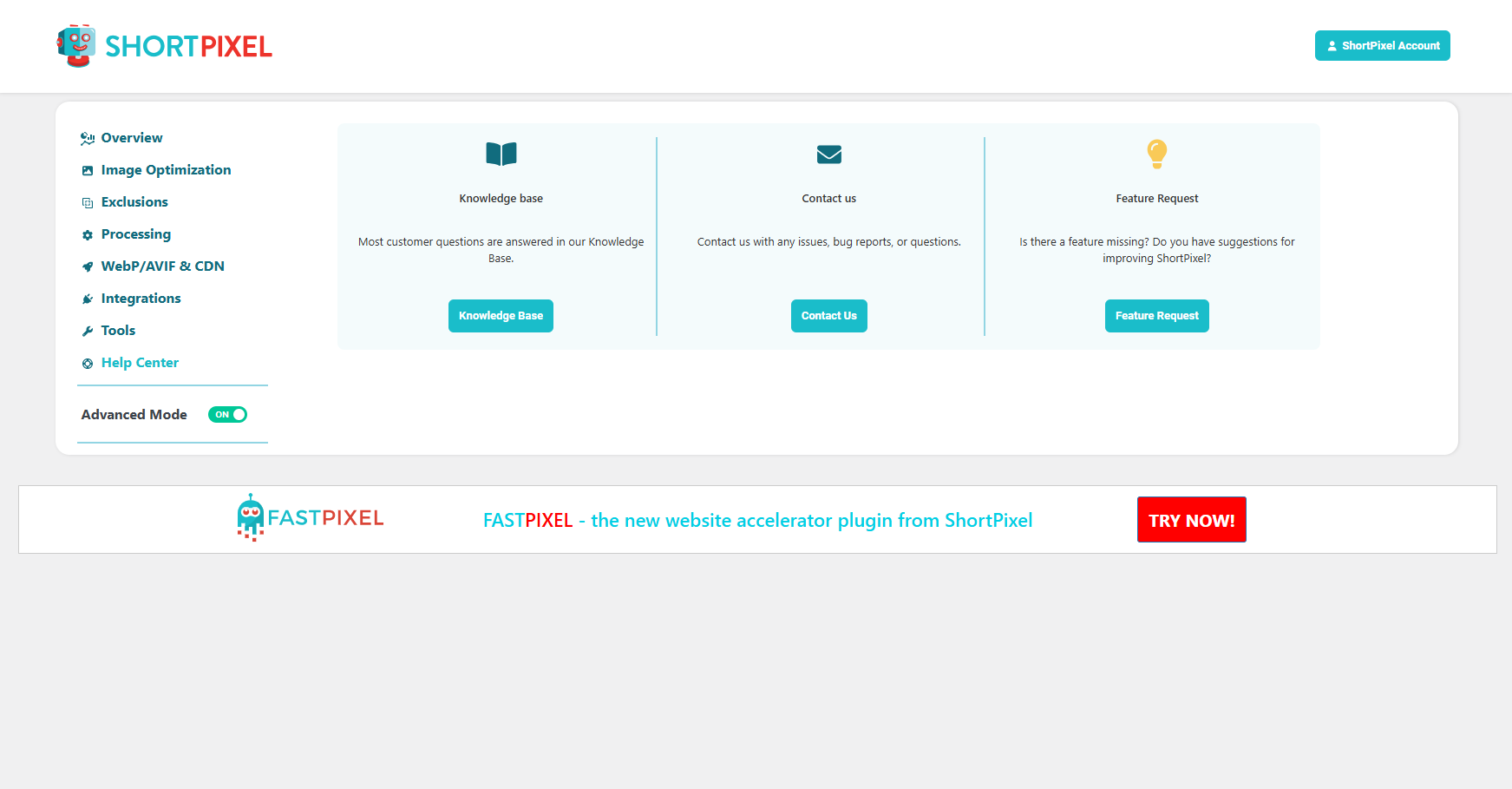This screenshot has height=789, width=1512.
Task: Switch to Integrations section
Action: [x=141, y=299]
